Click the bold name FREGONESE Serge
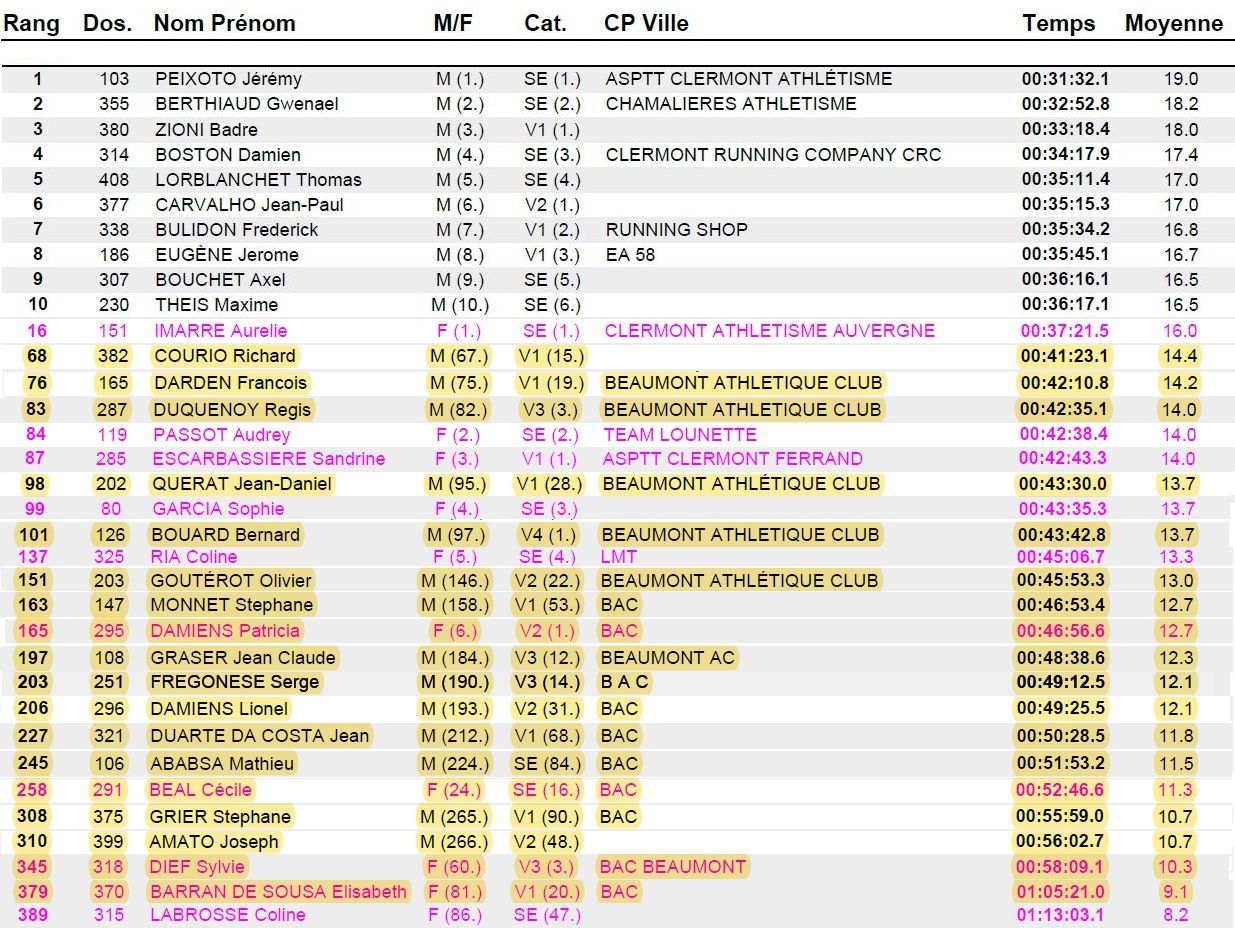Image resolution: width=1235 pixels, height=928 pixels. pyautogui.click(x=234, y=682)
